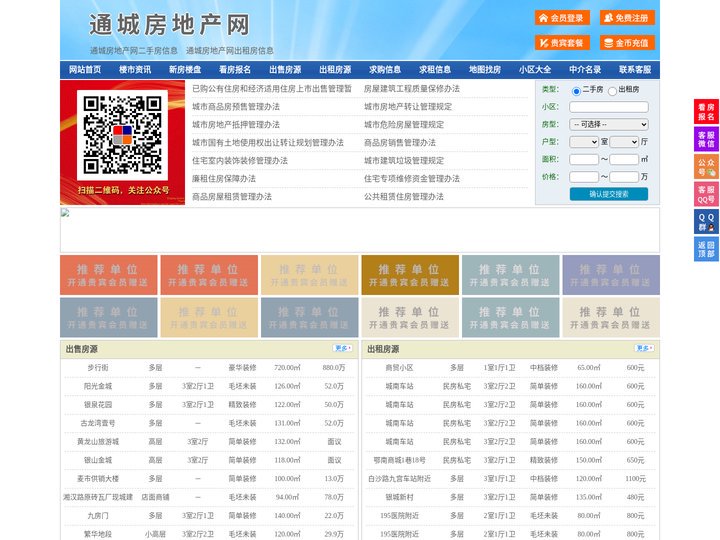Screen dimensions: 720x540
Task: Click the 客服微信 floating sidebar icon
Action: (x=706, y=139)
